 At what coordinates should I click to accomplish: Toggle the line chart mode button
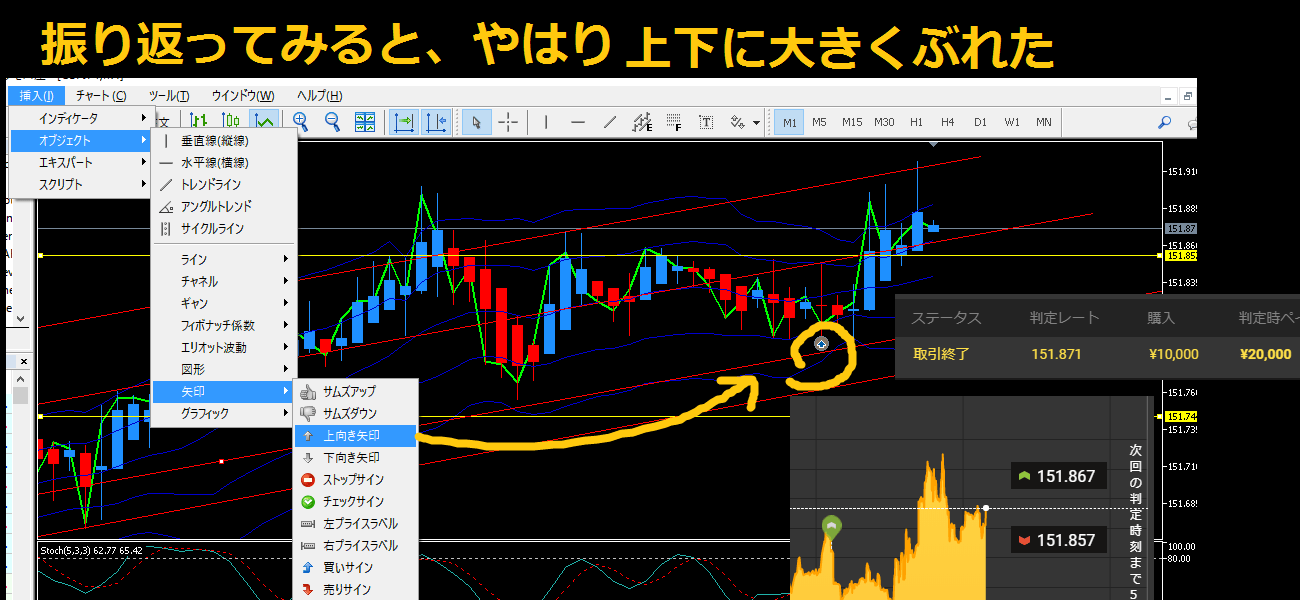point(264,122)
